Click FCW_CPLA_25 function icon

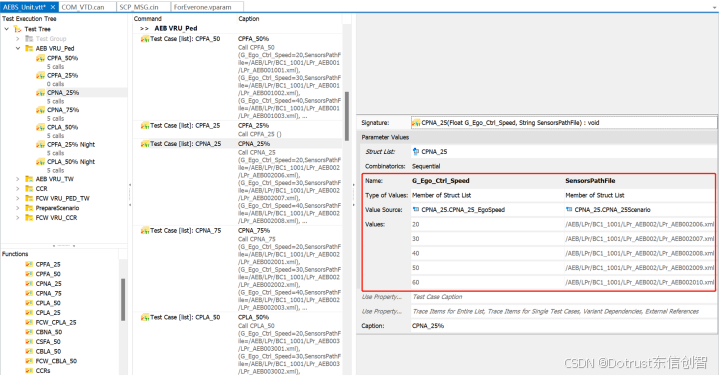(29, 322)
